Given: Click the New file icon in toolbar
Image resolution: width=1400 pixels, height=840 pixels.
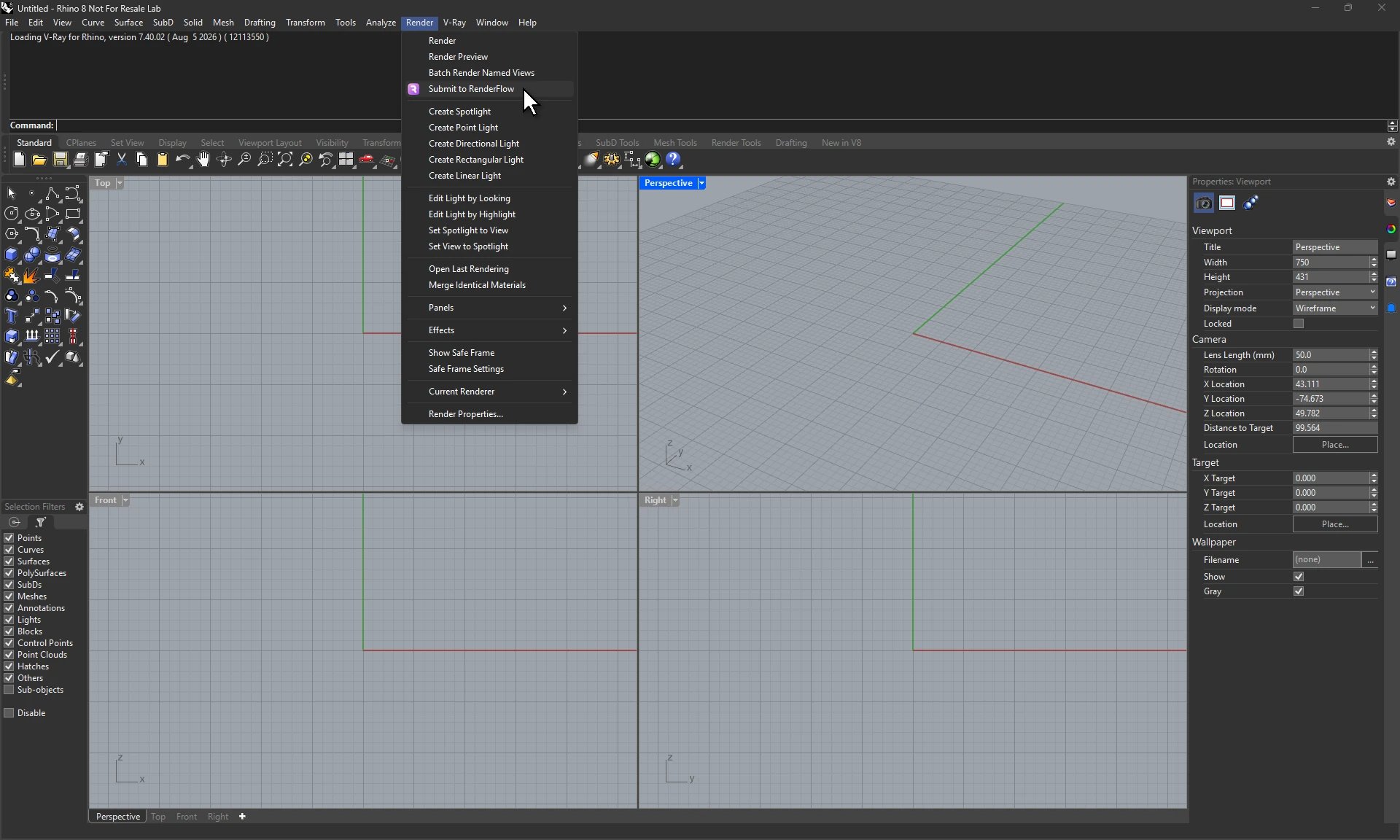Looking at the screenshot, I should click(19, 160).
